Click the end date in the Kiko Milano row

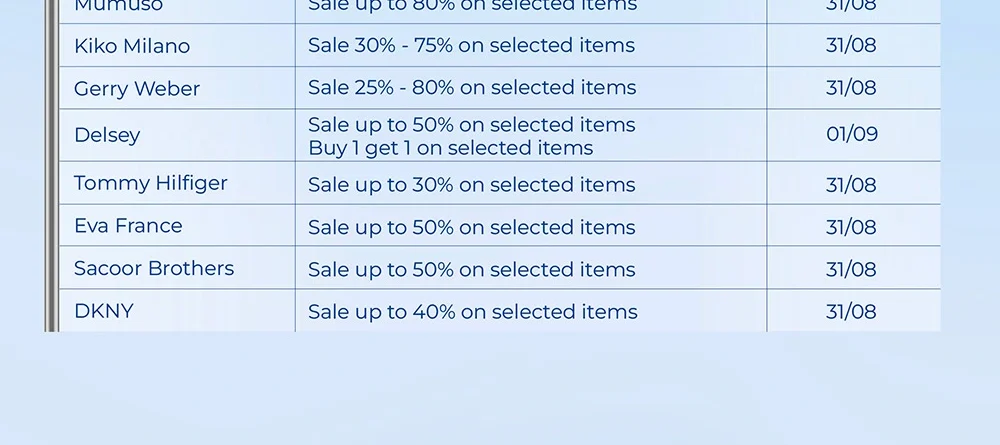tap(851, 45)
